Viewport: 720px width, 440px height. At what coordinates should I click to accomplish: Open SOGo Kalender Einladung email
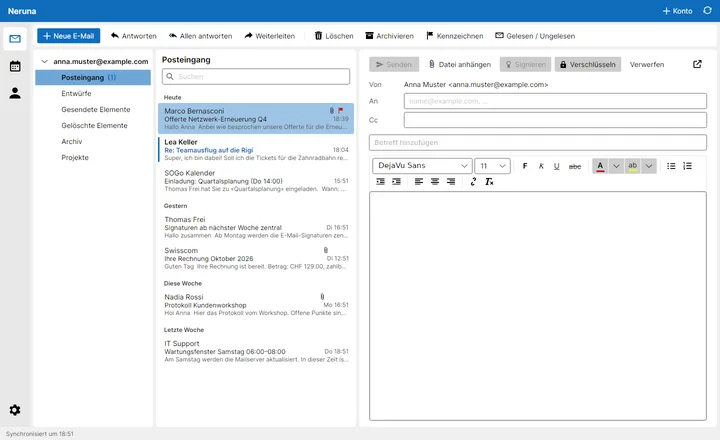(256, 181)
